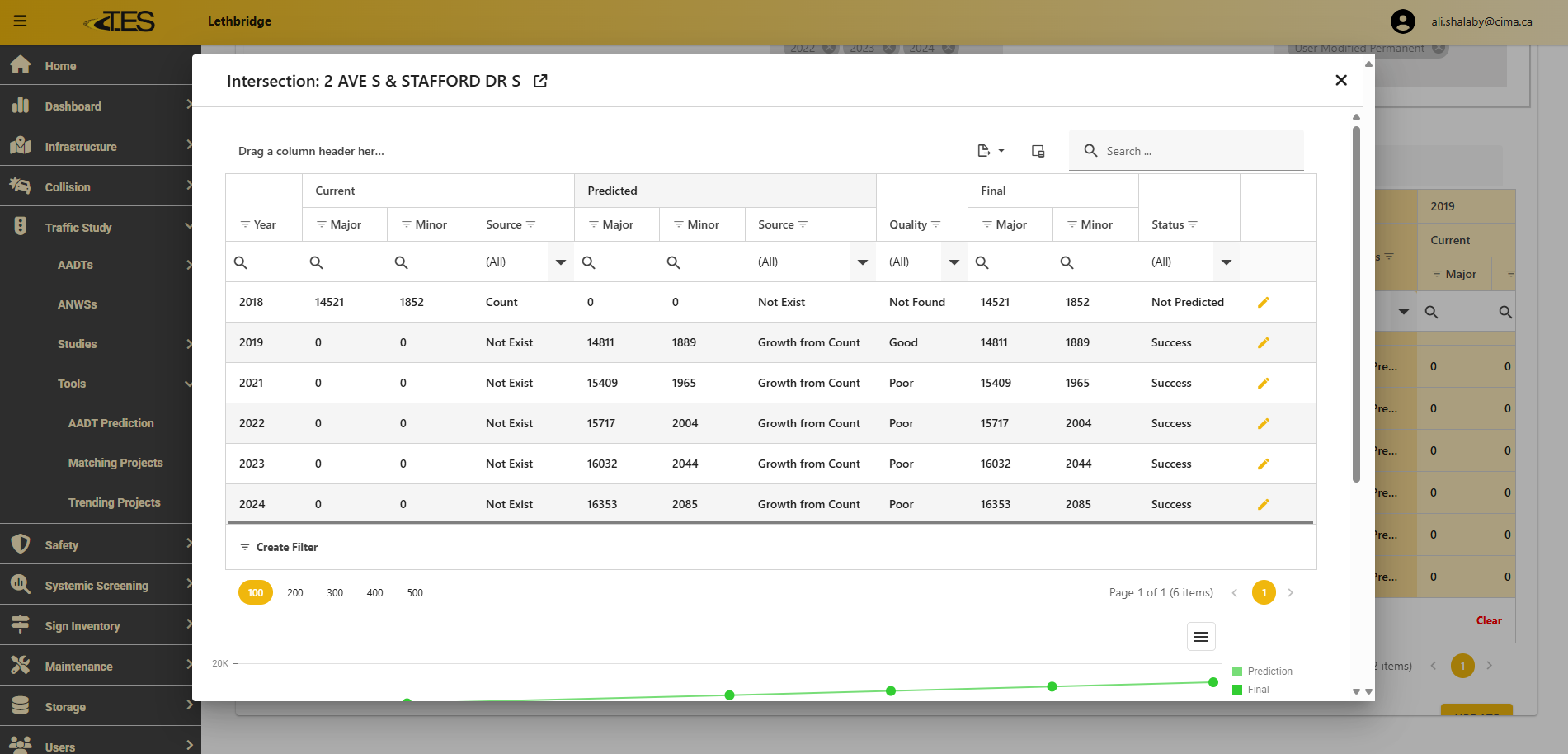Screen dimensions: 1568x754
Task: Click the Year column filter icon
Action: coord(245,224)
